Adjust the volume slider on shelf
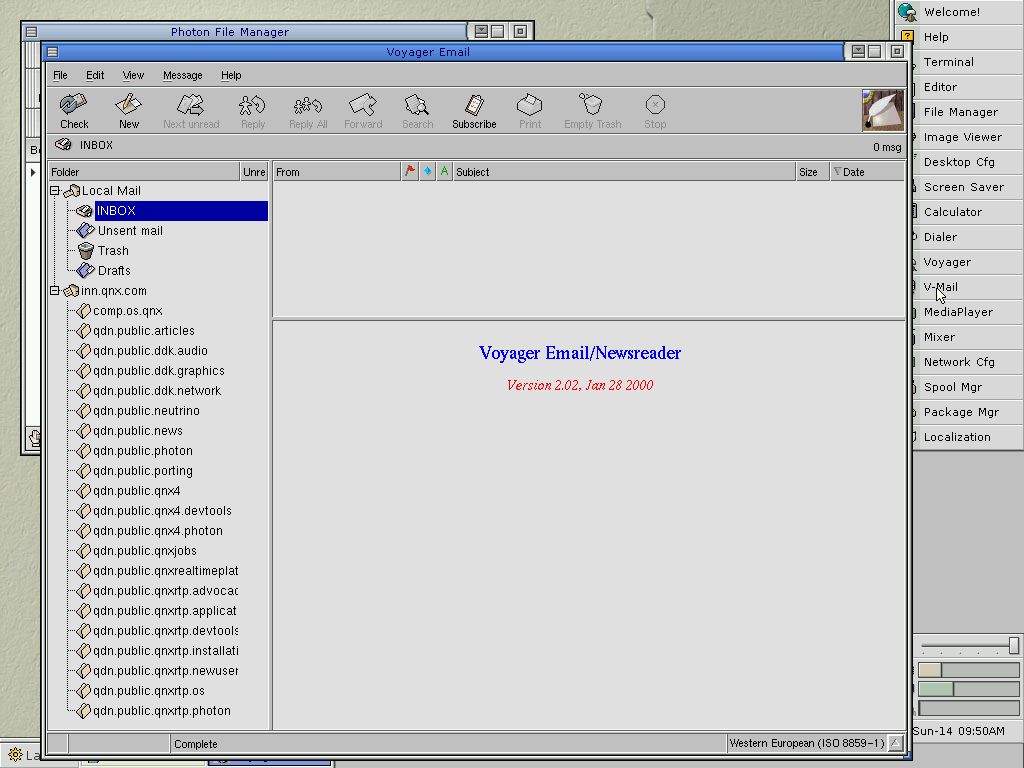Screen dimensions: 1024x768 click(x=1013, y=646)
